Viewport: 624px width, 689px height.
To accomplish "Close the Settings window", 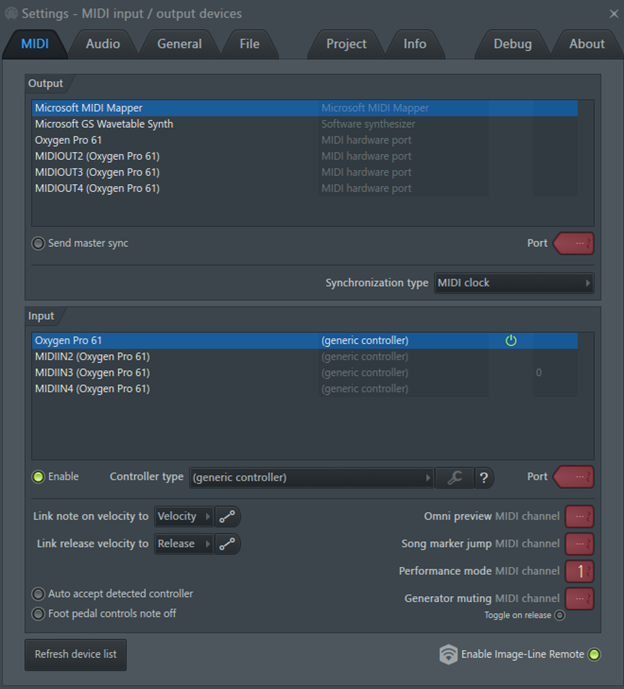I will (x=613, y=14).
